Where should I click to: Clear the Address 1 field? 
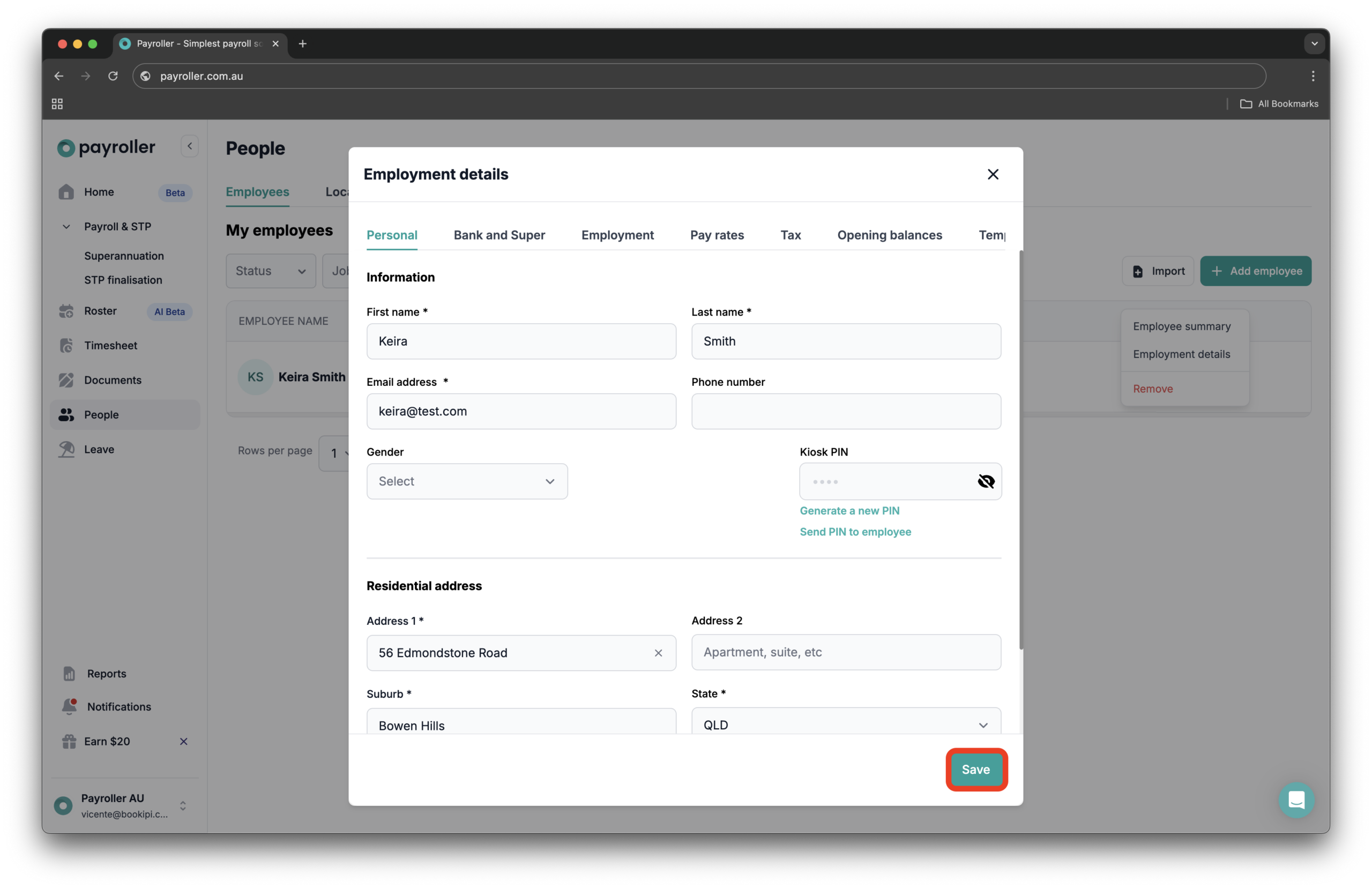(658, 653)
